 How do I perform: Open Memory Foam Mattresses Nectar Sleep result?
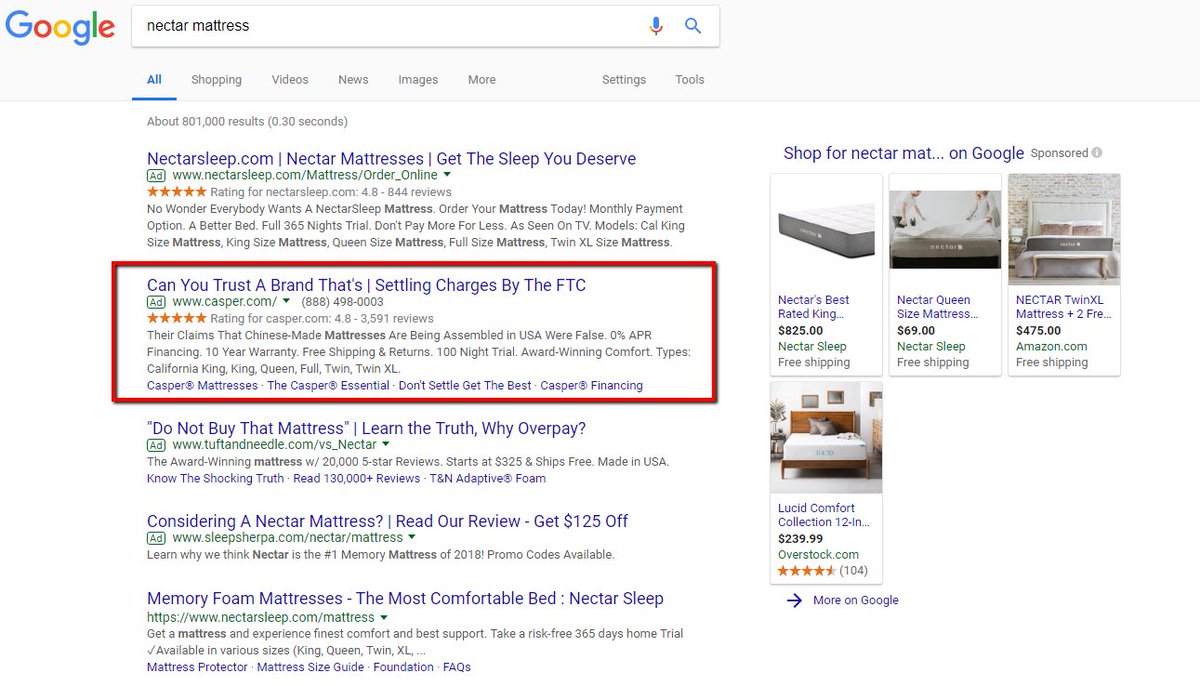click(405, 598)
